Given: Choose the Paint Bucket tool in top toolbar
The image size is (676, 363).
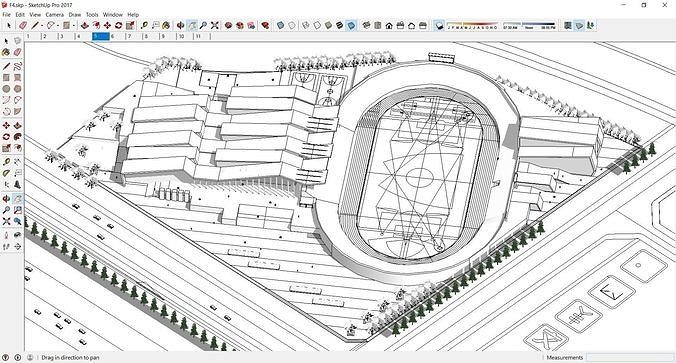Looking at the screenshot, I should pyautogui.click(x=166, y=26).
